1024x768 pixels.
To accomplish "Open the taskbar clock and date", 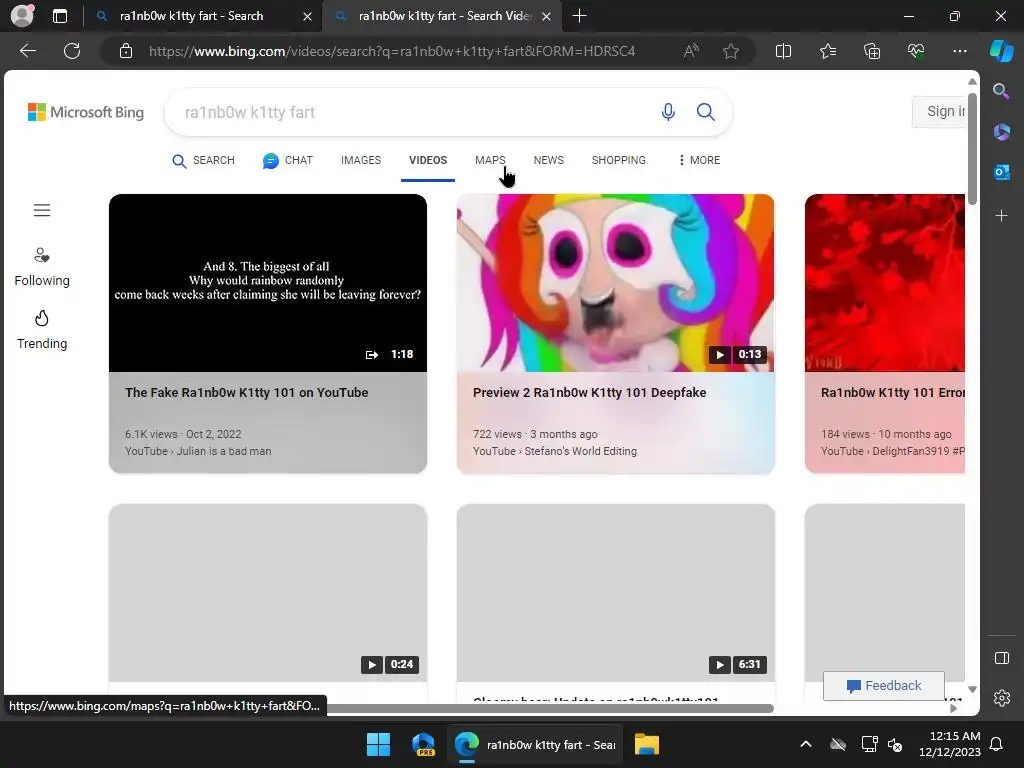I will [950, 744].
